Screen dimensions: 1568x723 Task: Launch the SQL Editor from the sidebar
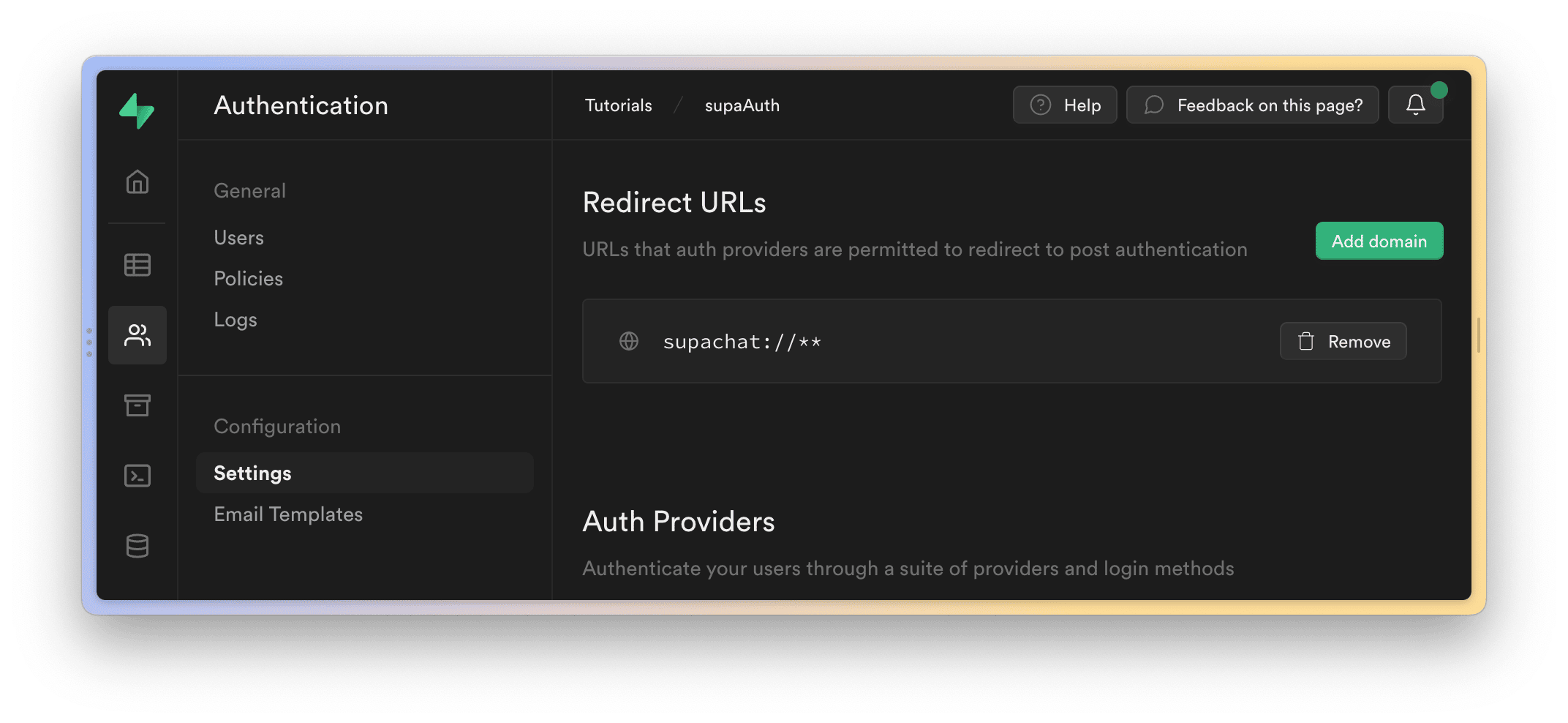137,475
